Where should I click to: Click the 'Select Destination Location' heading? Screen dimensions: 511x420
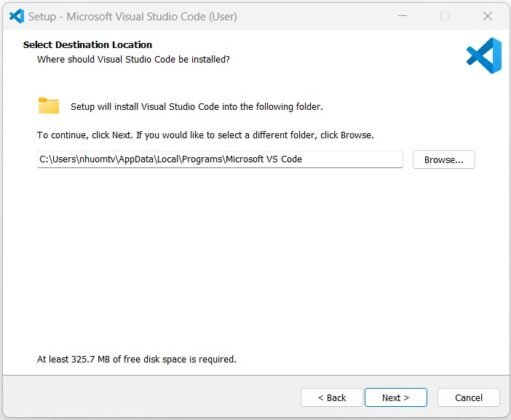coord(88,45)
